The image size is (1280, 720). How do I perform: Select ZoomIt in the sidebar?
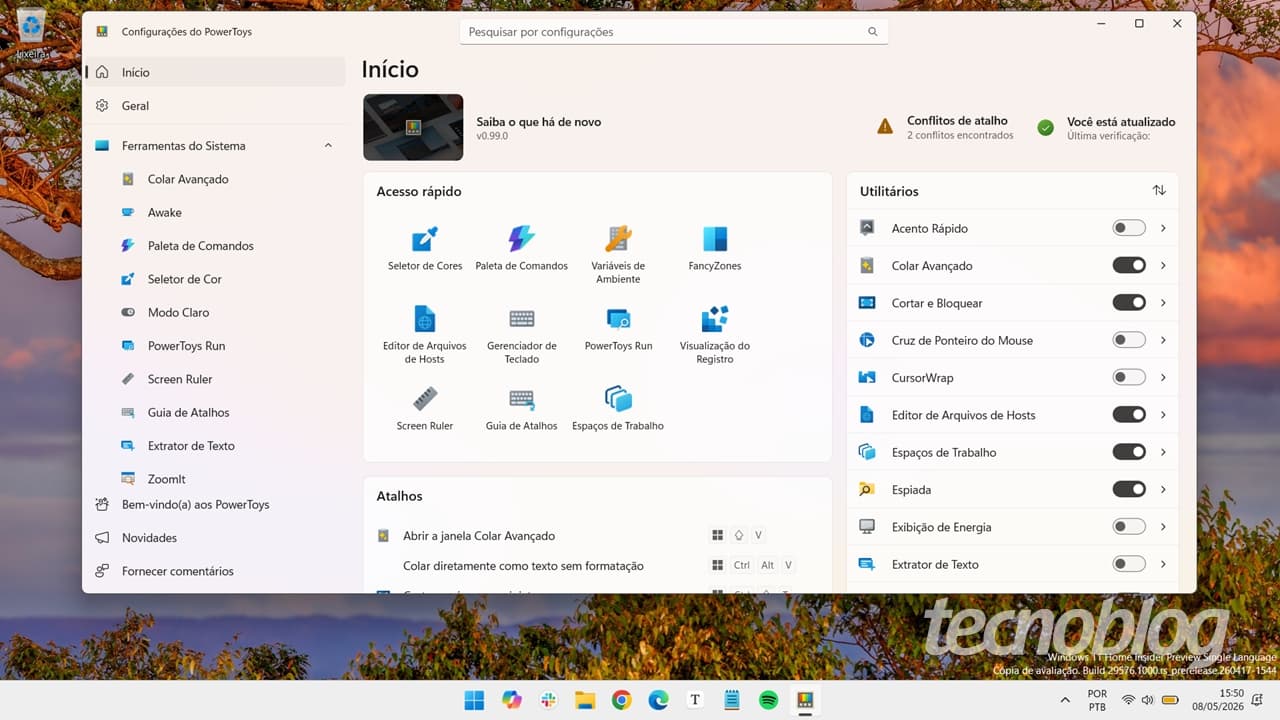[x=216, y=478]
